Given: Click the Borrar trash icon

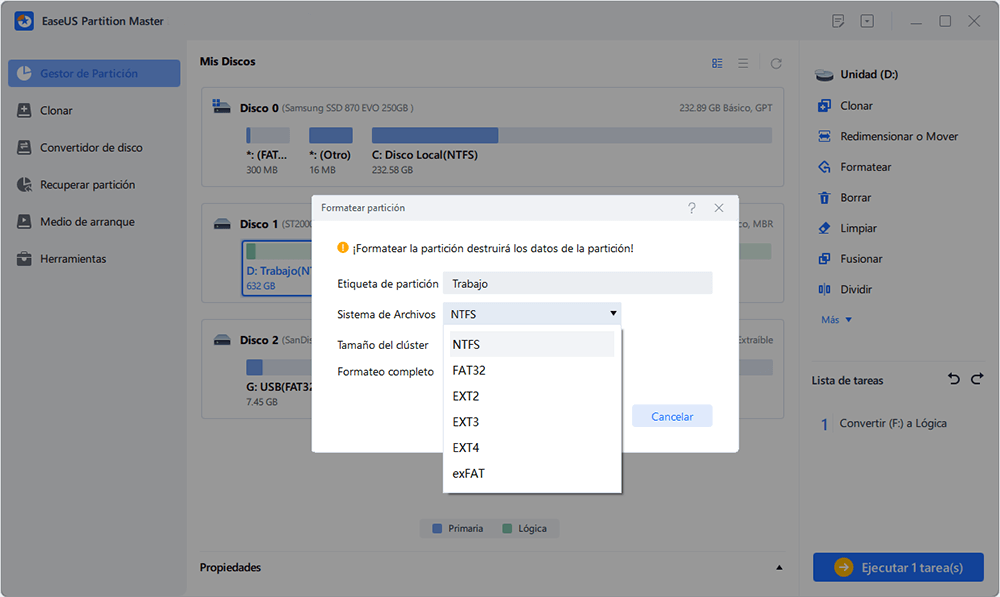Looking at the screenshot, I should tap(824, 197).
